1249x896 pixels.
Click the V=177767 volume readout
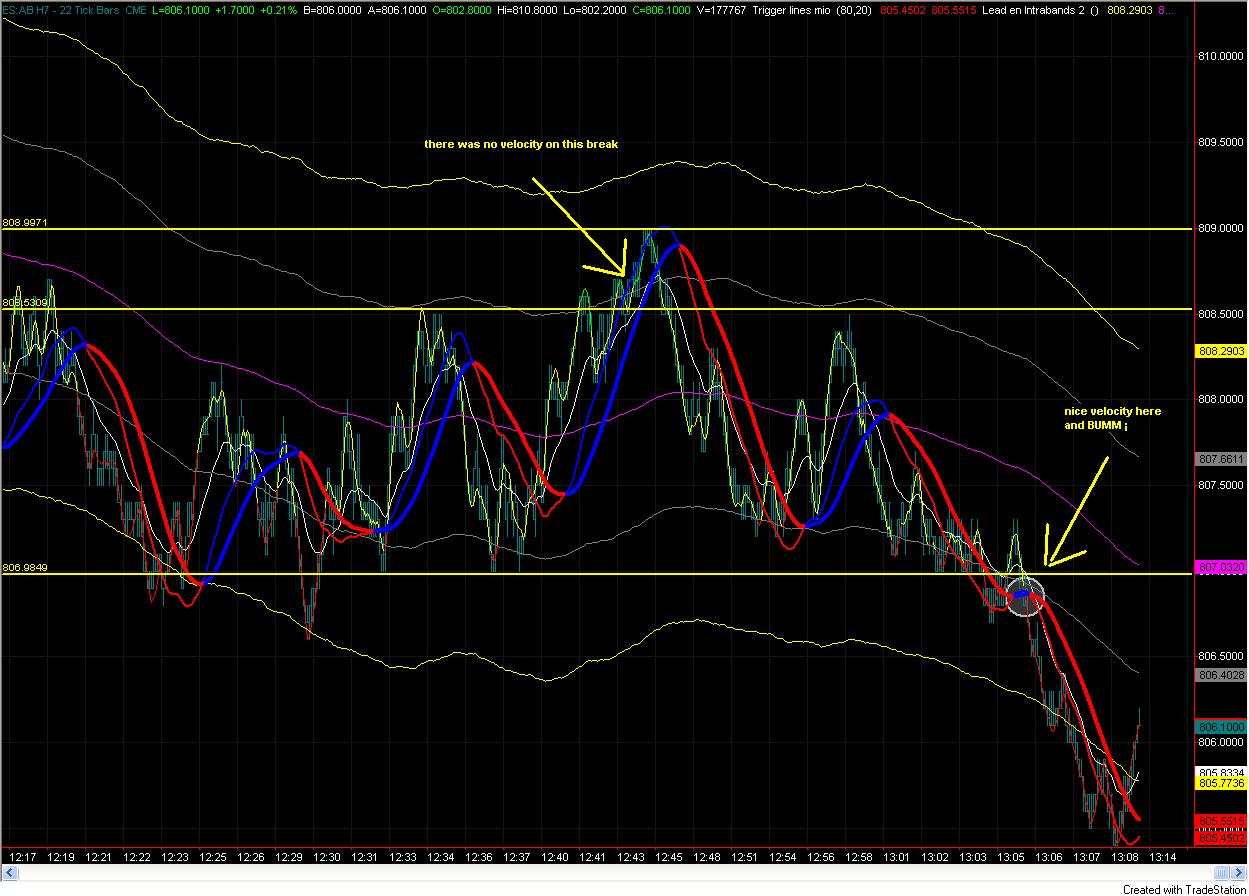coord(722,9)
